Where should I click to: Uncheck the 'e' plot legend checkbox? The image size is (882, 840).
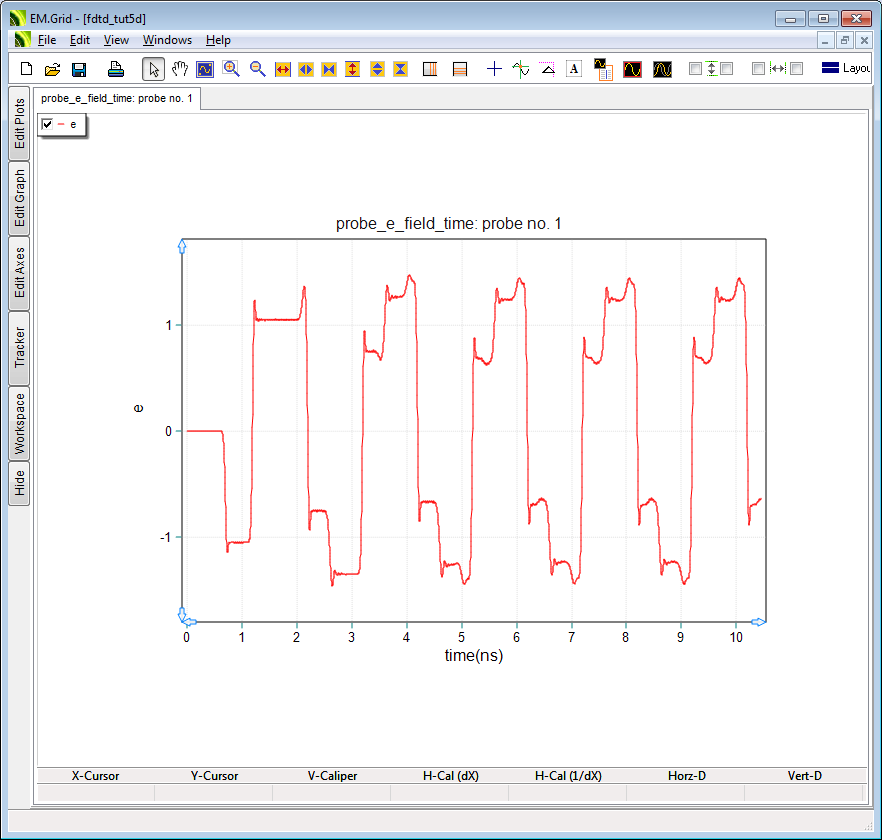pyautogui.click(x=47, y=124)
